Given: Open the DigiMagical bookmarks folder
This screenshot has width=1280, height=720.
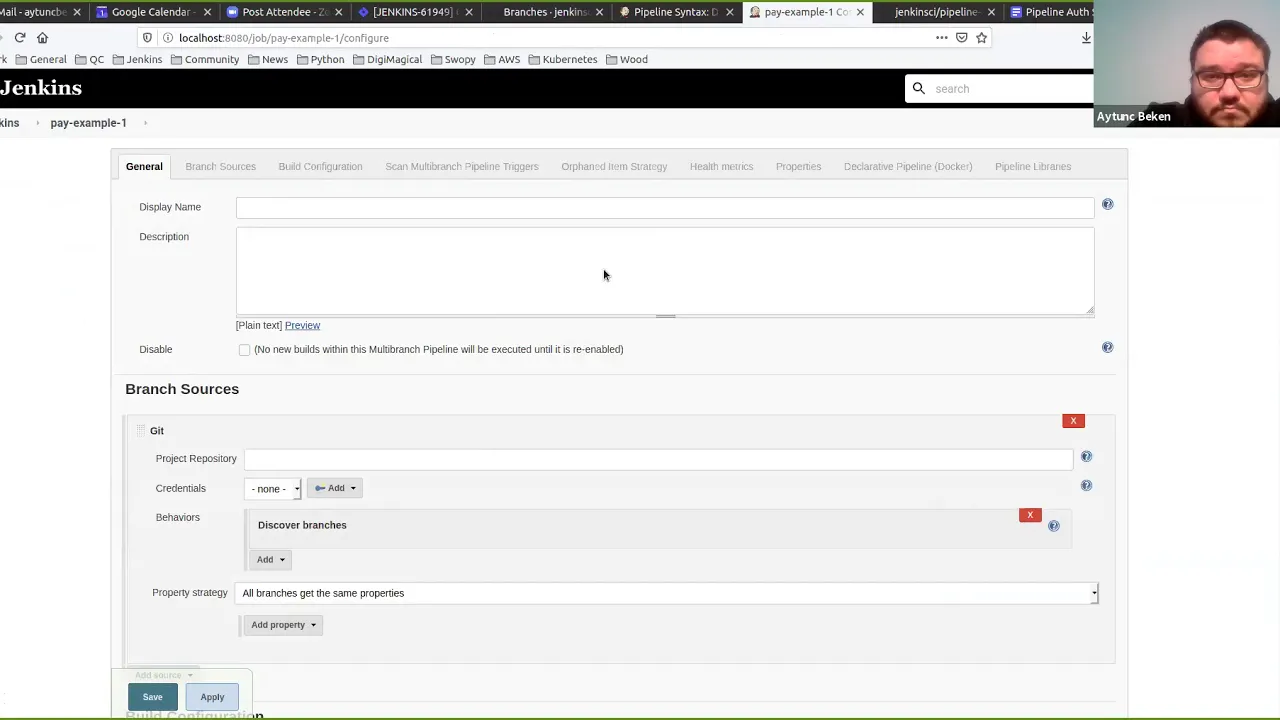Looking at the screenshot, I should tap(387, 59).
